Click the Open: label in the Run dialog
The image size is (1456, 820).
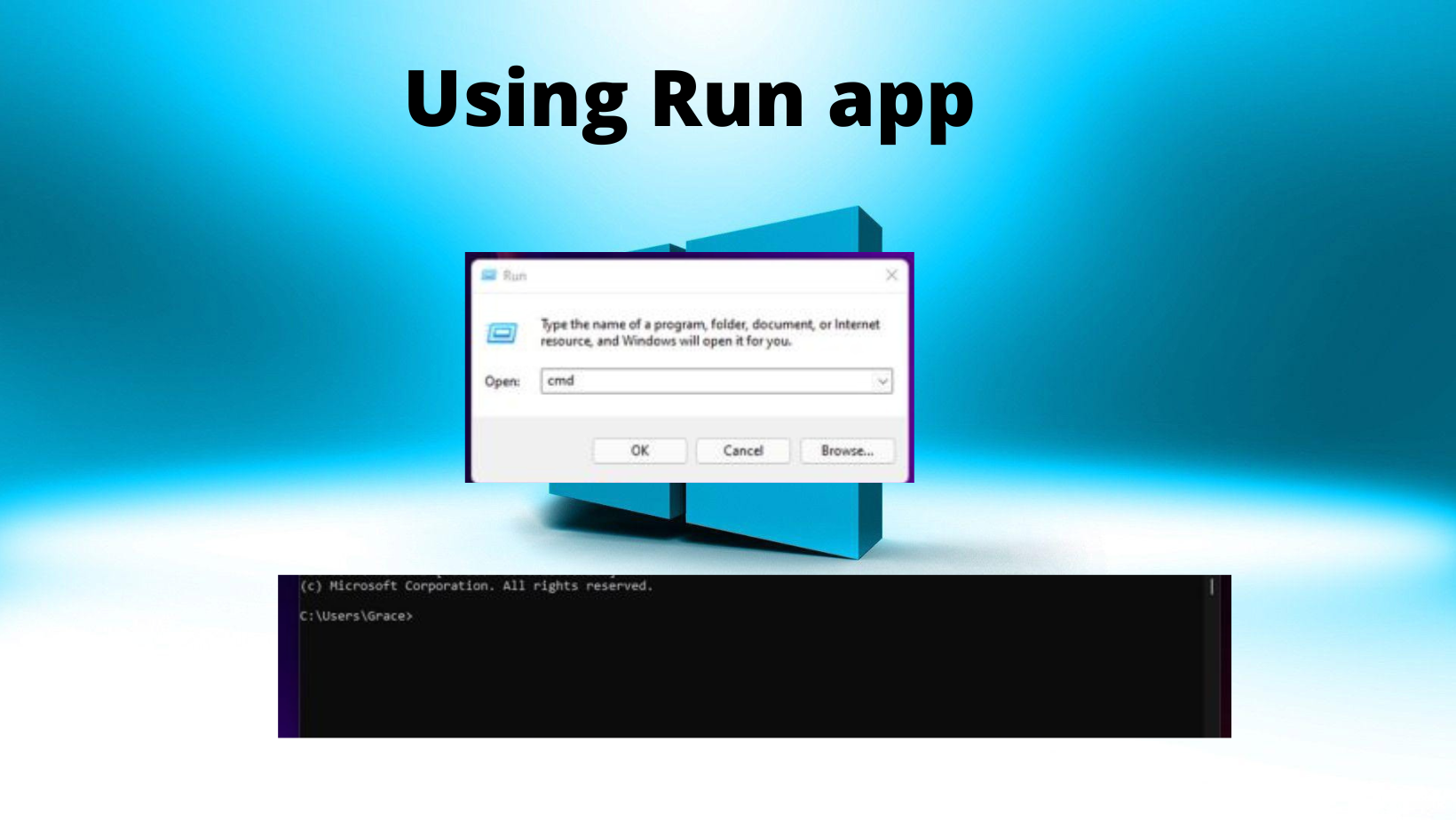tap(502, 381)
